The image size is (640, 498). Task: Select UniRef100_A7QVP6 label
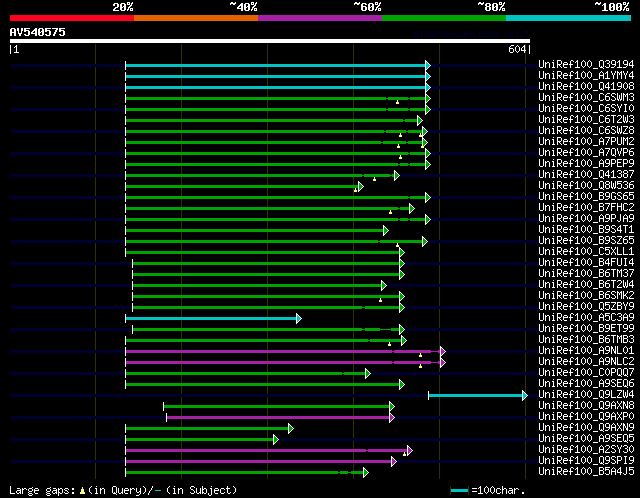pyautogui.click(x=586, y=153)
